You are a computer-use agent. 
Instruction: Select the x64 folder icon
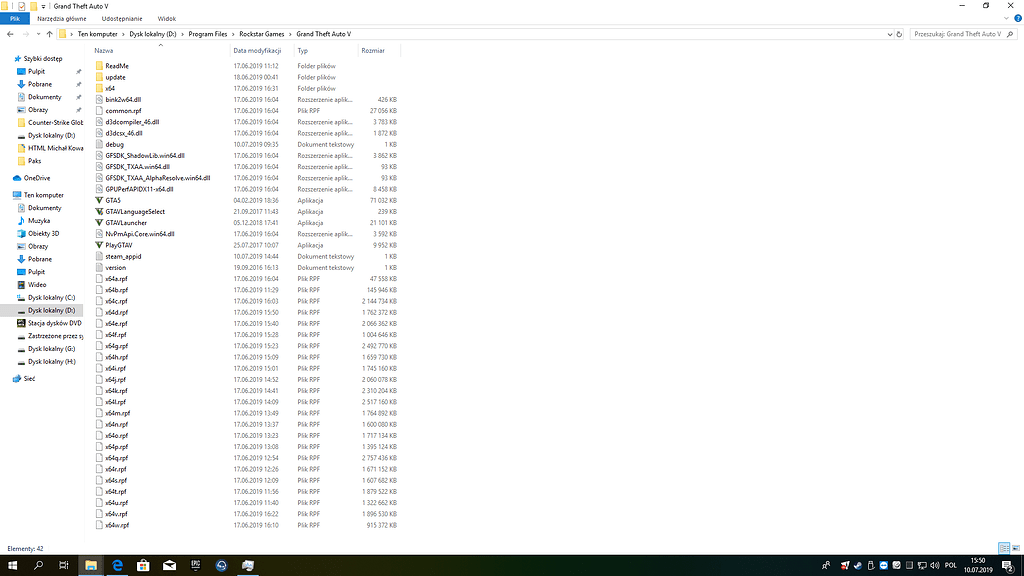coord(99,88)
